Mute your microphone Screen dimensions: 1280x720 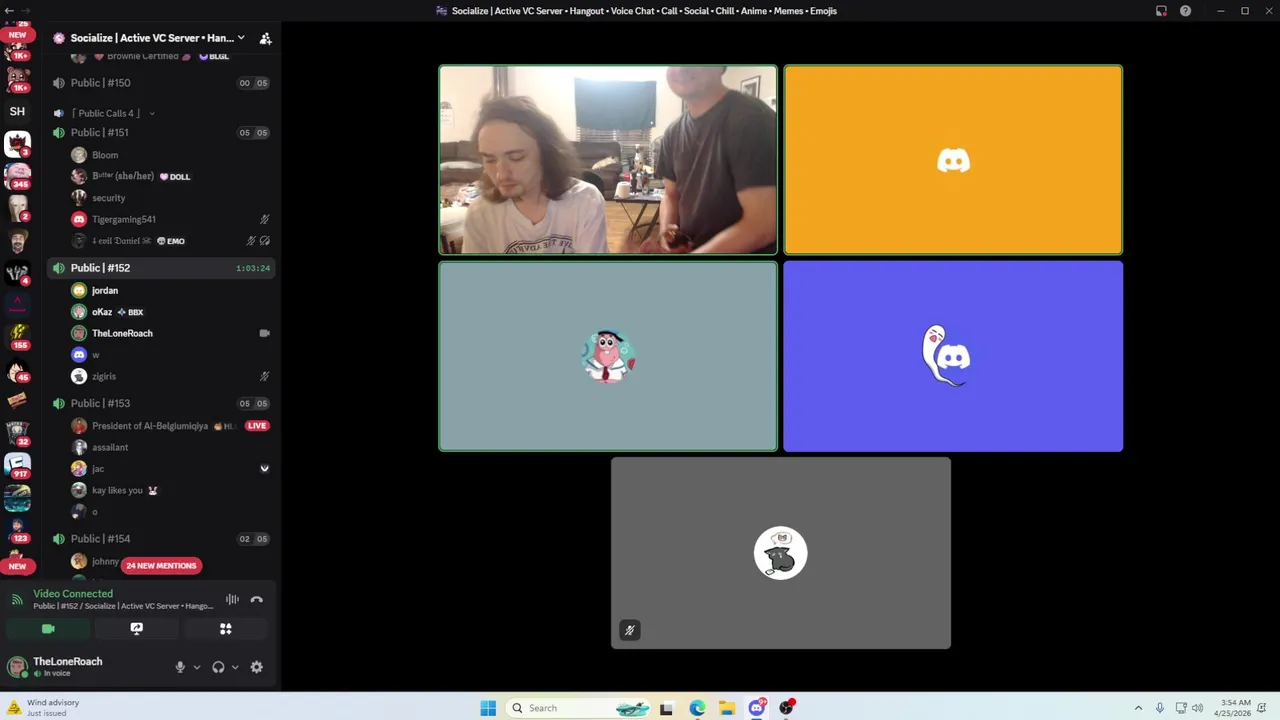[180, 667]
